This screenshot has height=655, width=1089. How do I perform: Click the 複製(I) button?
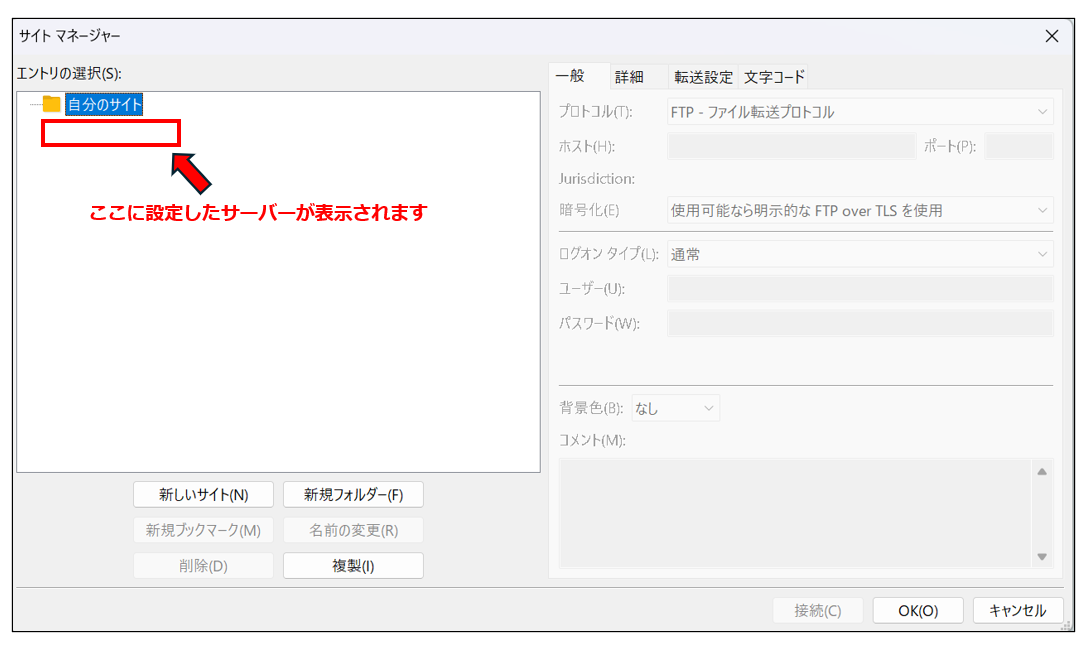354,566
